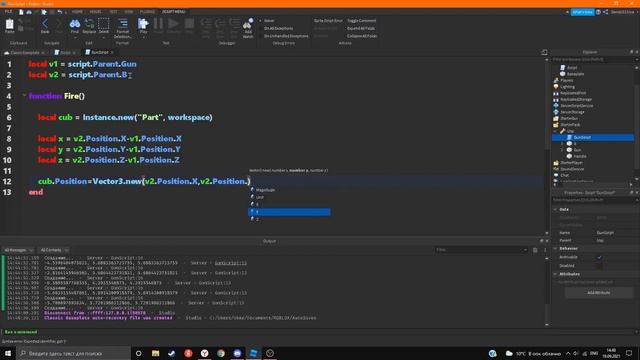Open the FILE menu
The width and height of the screenshot is (640, 360).
click(8, 12)
